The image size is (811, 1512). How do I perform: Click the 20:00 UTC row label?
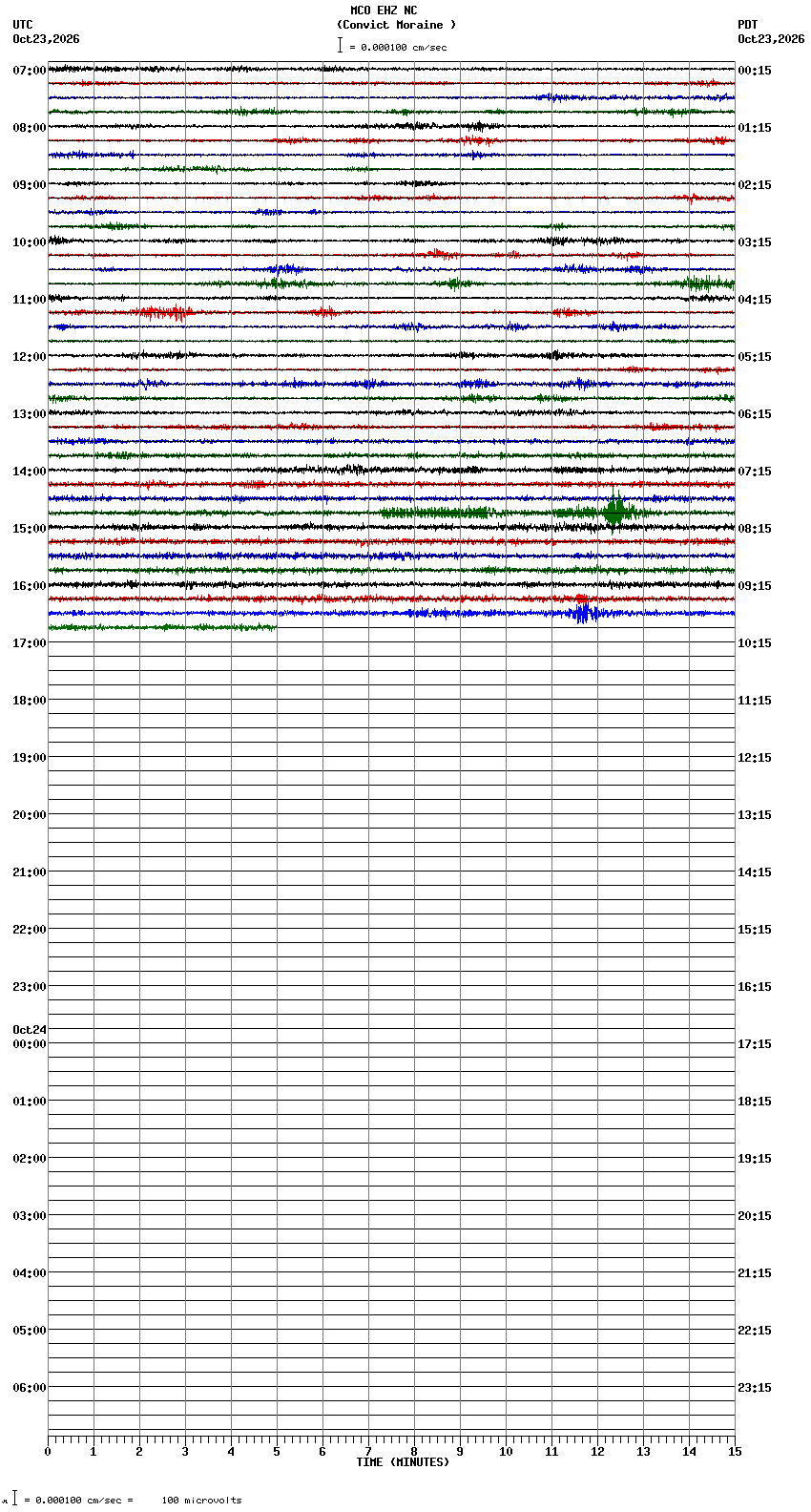click(30, 815)
